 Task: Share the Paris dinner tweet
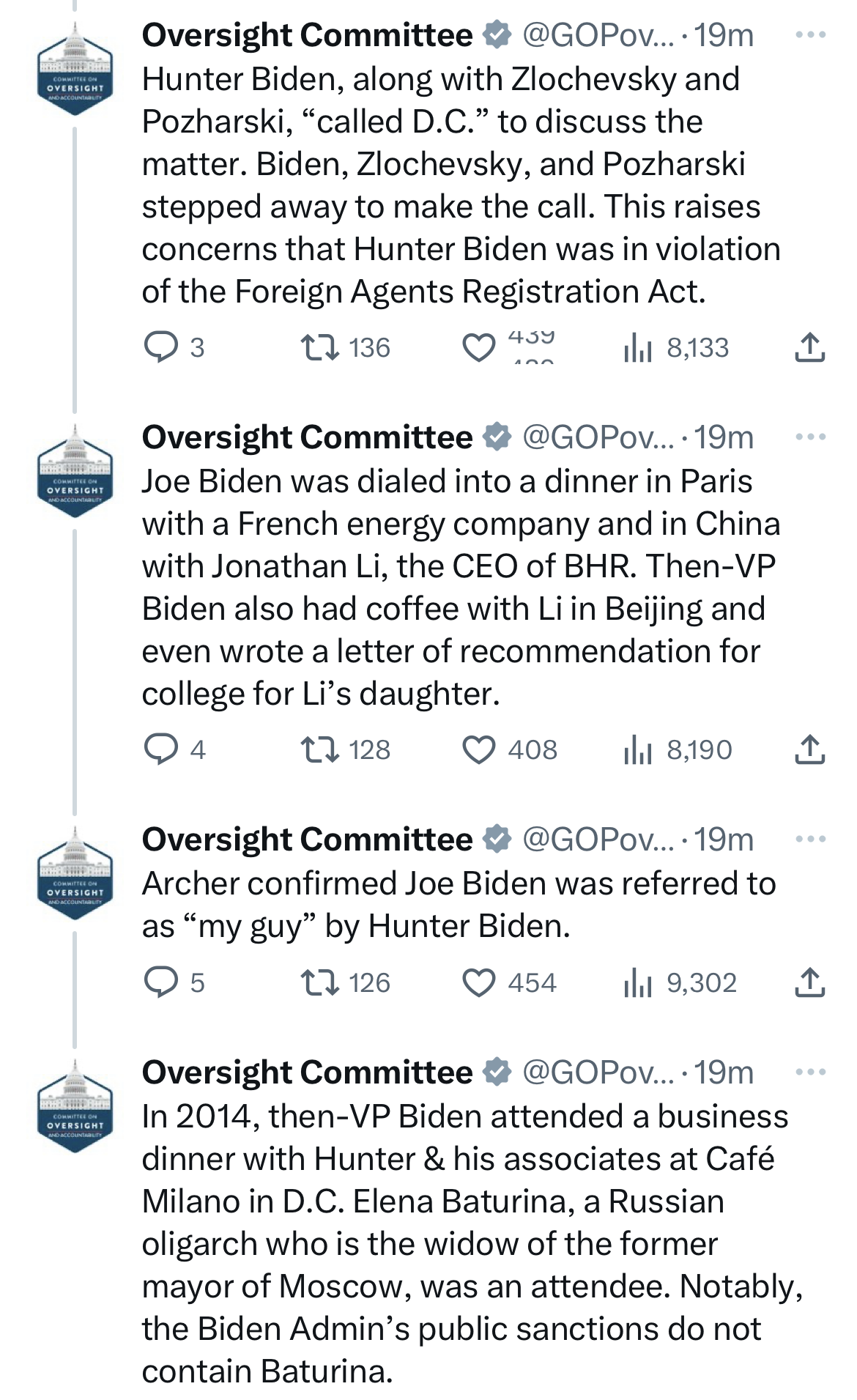(x=809, y=749)
